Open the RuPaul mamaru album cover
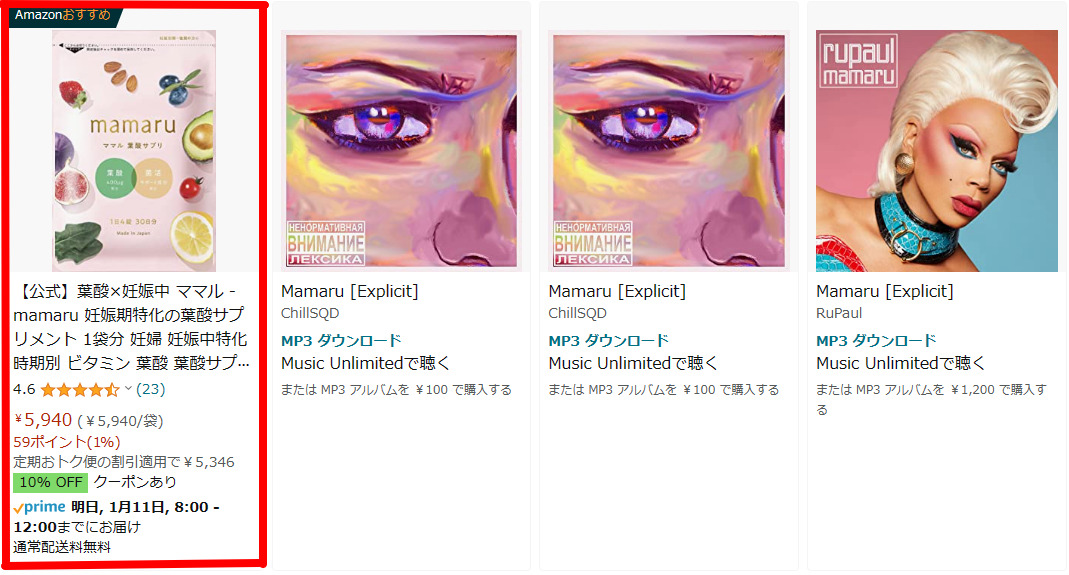Image resolution: width=1069 pixels, height=575 pixels. 937,151
